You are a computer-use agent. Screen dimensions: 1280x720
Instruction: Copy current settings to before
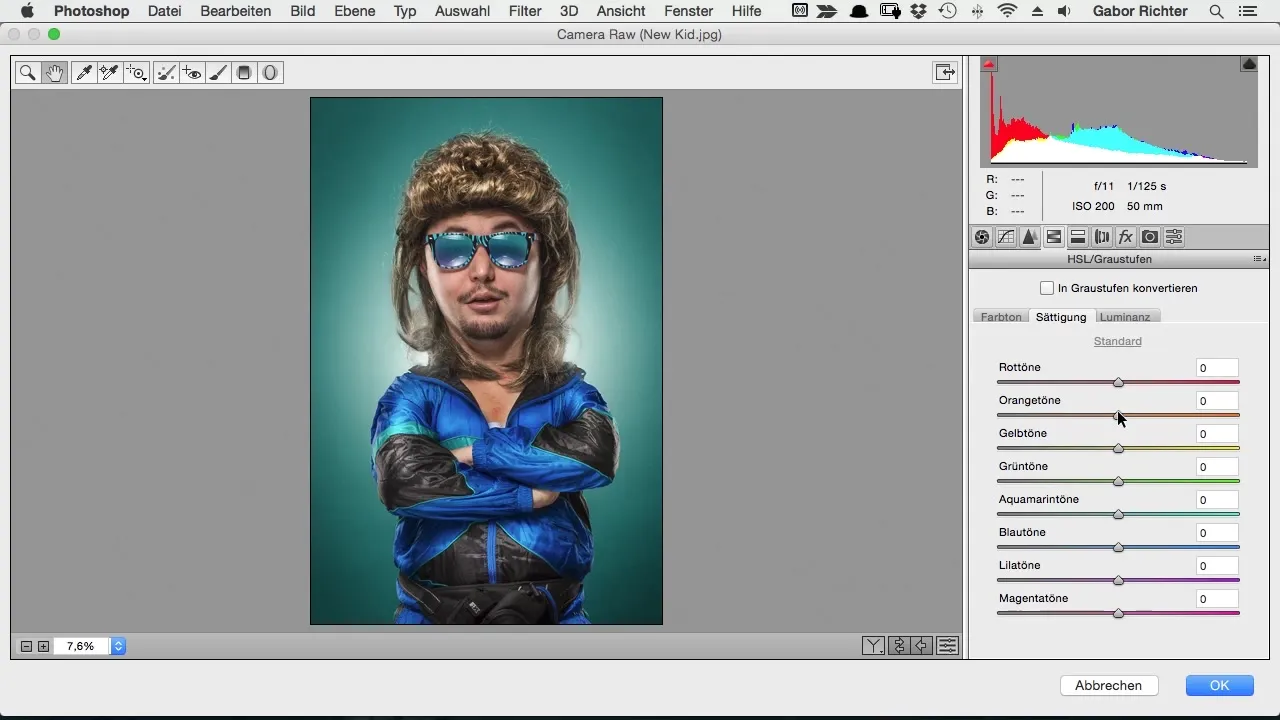(922, 645)
